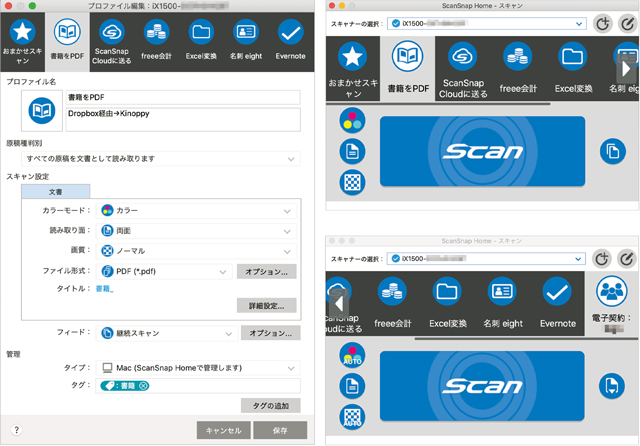Image resolution: width=640 pixels, height=446 pixels.
Task: Click AUTO color mode icon in lower window
Action: click(x=352, y=355)
